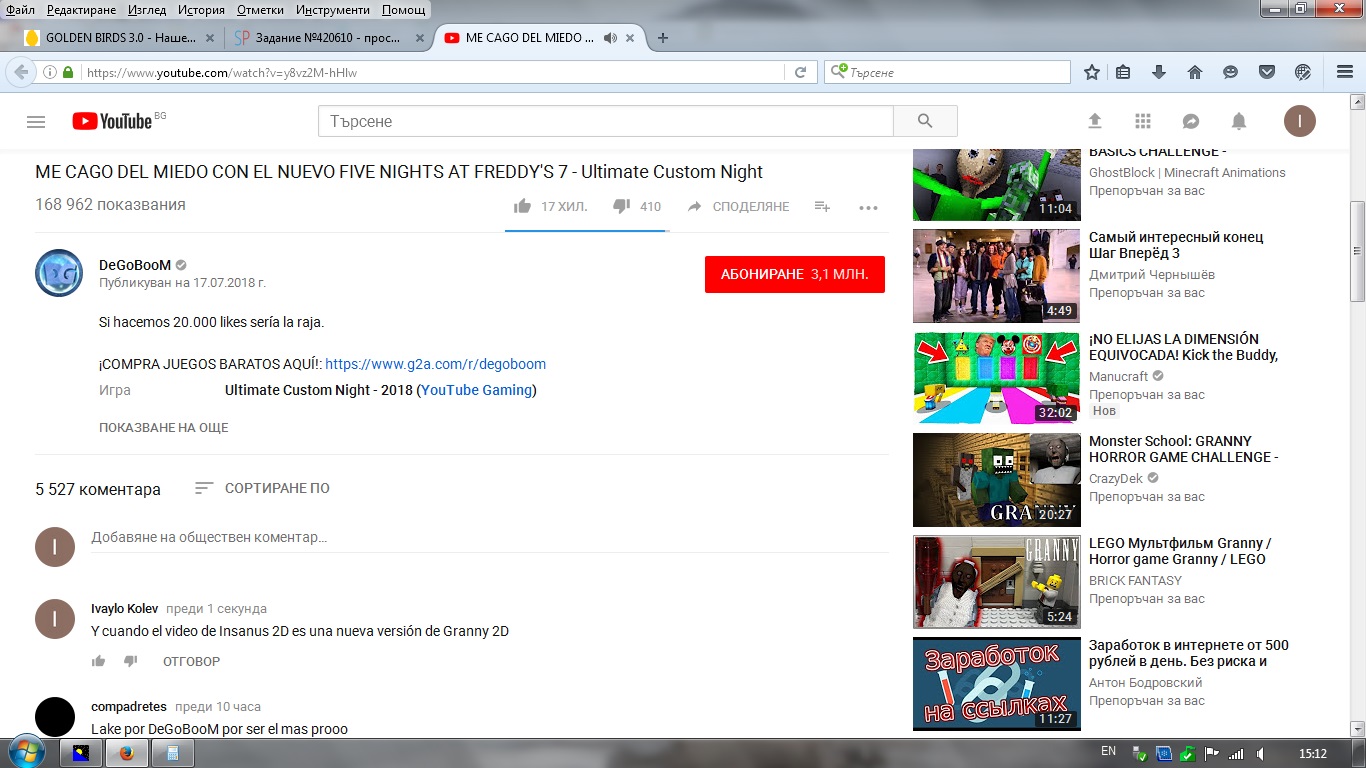Open the Изглед menu

click(147, 9)
